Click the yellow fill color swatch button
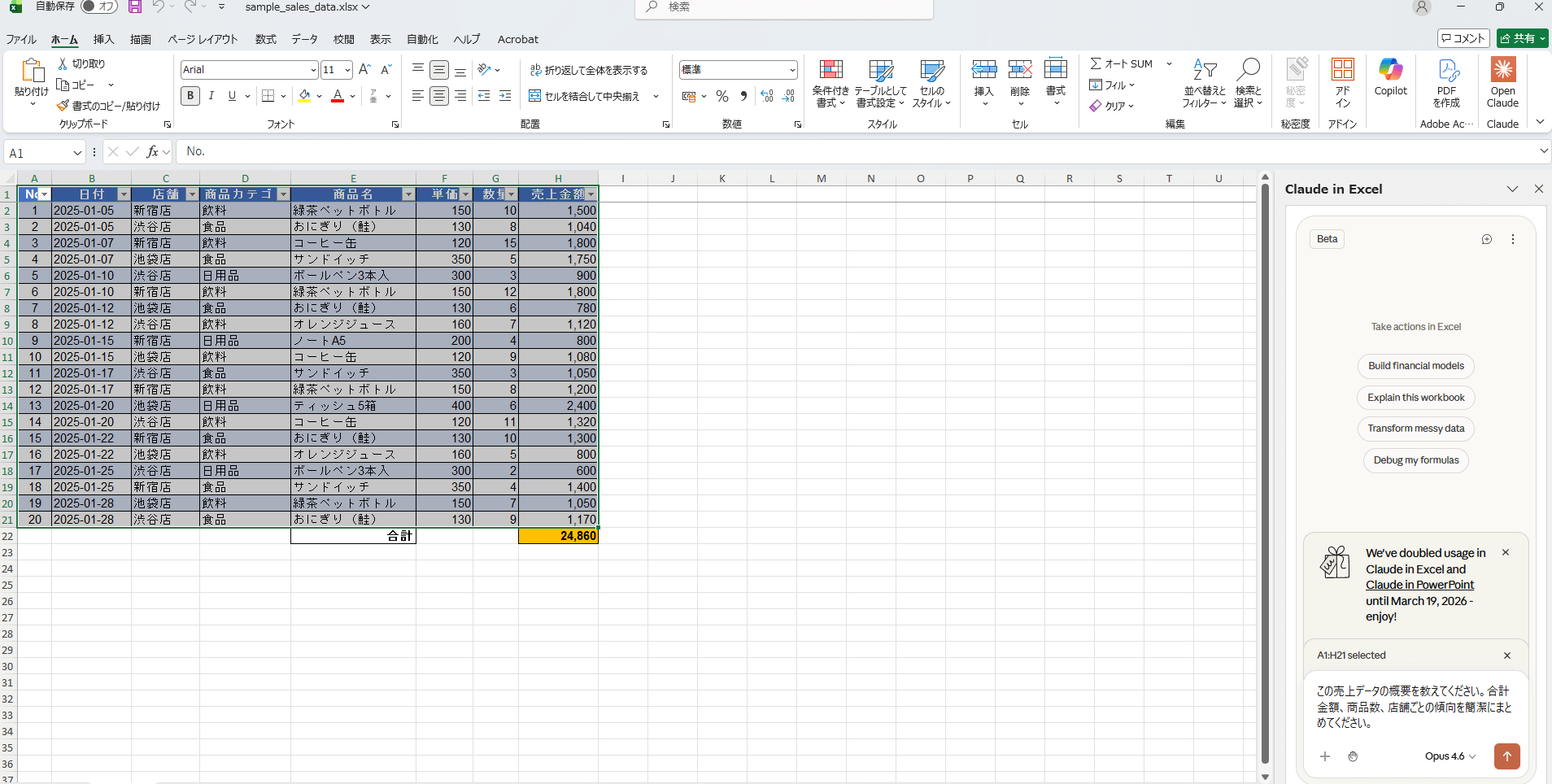The width and height of the screenshot is (1552, 784). pyautogui.click(x=304, y=96)
